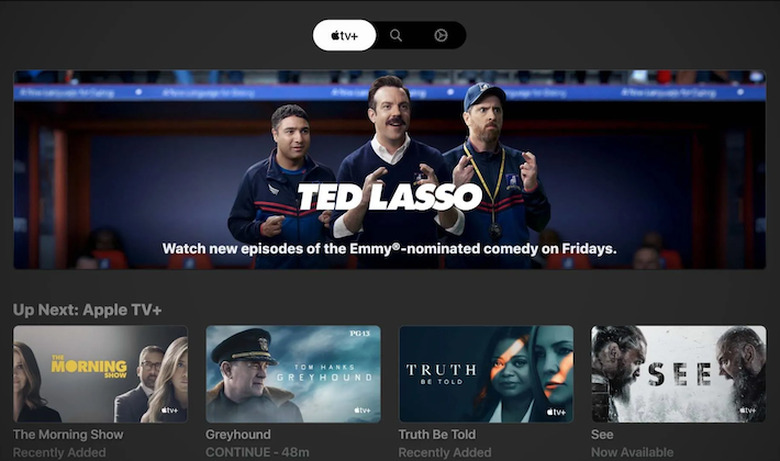Open the search magnifier icon
Image resolution: width=780 pixels, height=461 pixels.
(395, 35)
